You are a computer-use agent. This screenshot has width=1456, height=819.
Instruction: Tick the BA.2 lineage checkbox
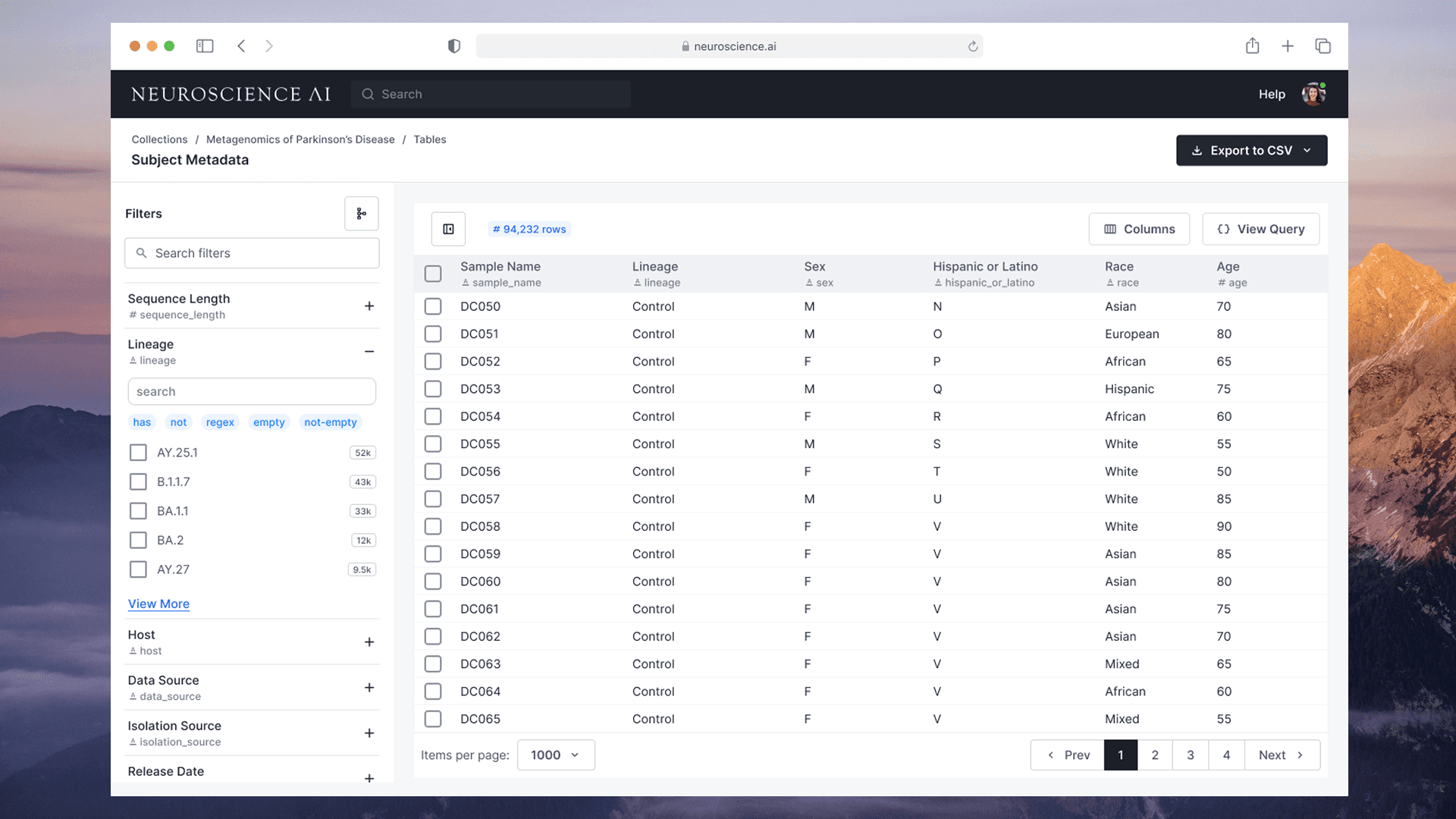138,541
